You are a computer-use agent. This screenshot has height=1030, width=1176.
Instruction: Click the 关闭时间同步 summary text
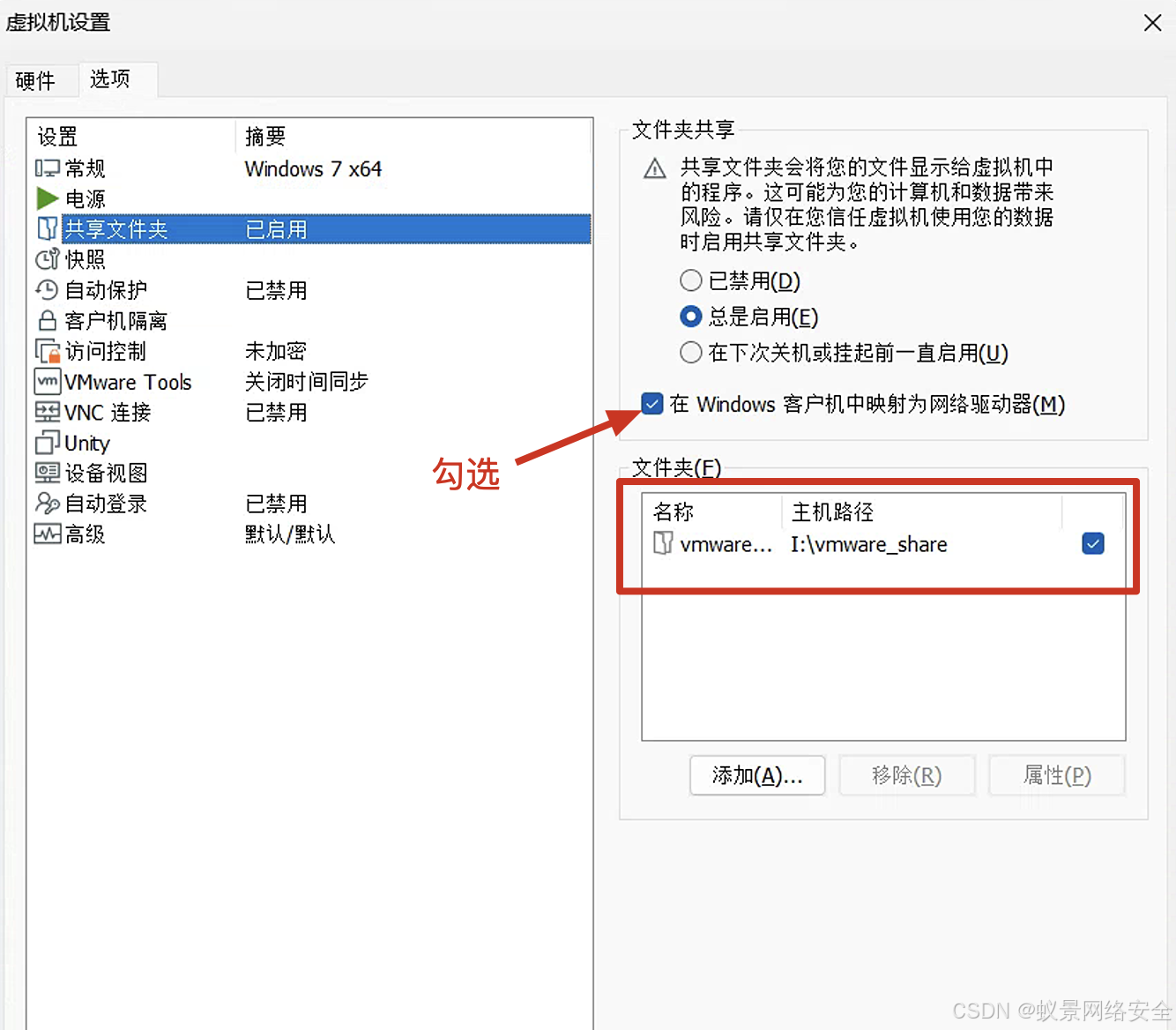(x=306, y=381)
